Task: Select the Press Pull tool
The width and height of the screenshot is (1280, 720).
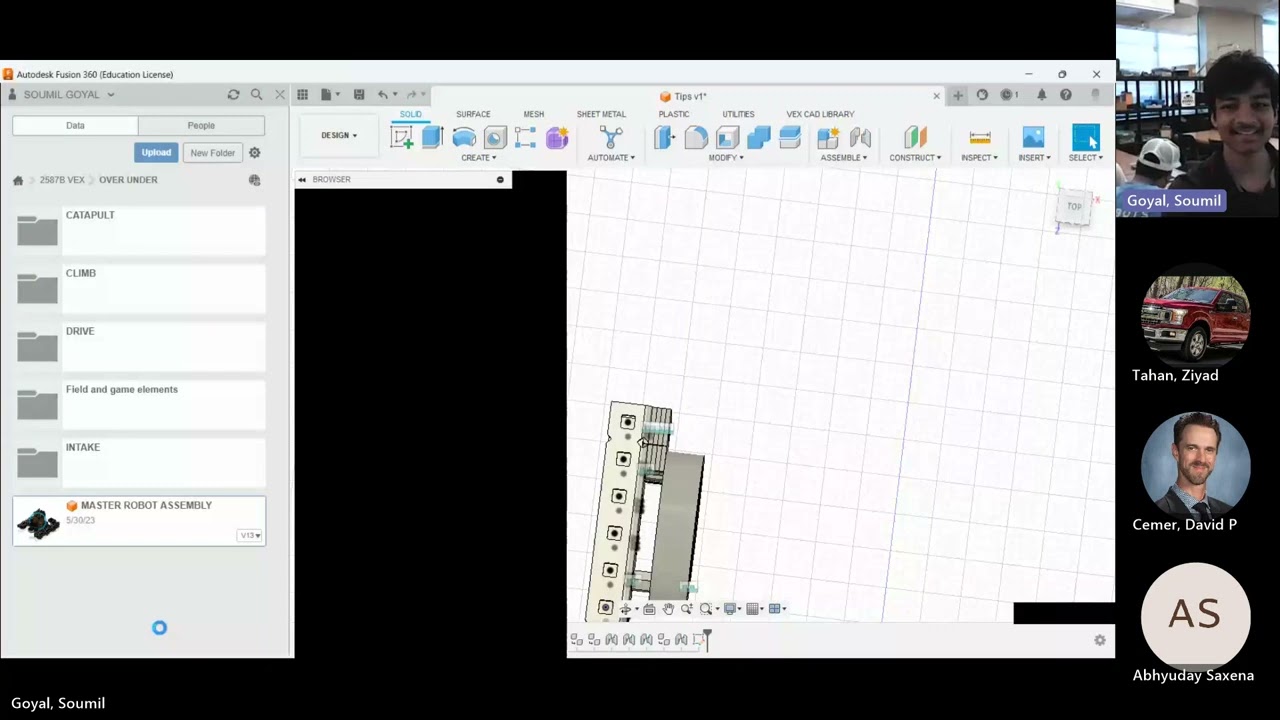Action: tap(665, 138)
